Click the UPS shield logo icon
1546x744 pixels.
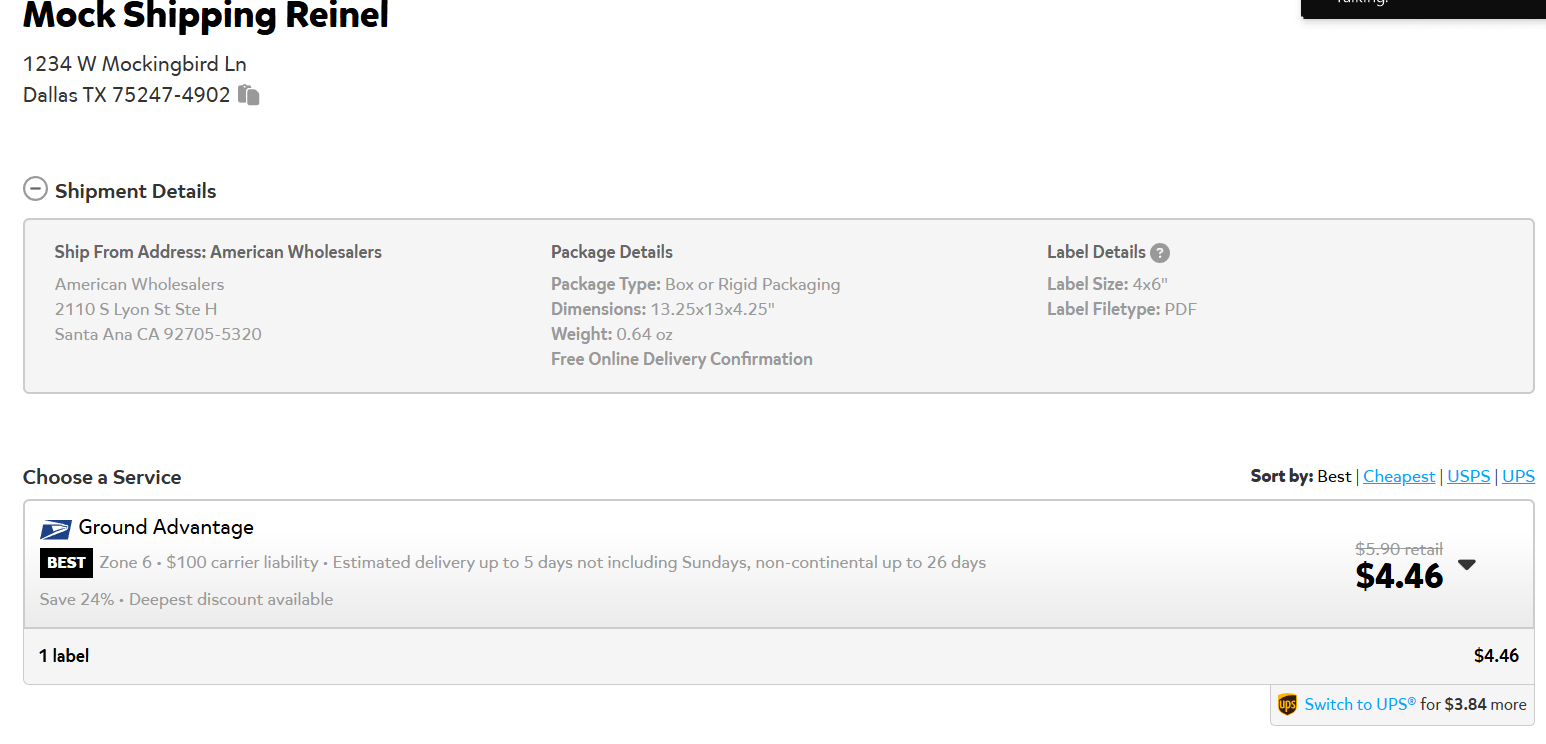pyautogui.click(x=1287, y=705)
